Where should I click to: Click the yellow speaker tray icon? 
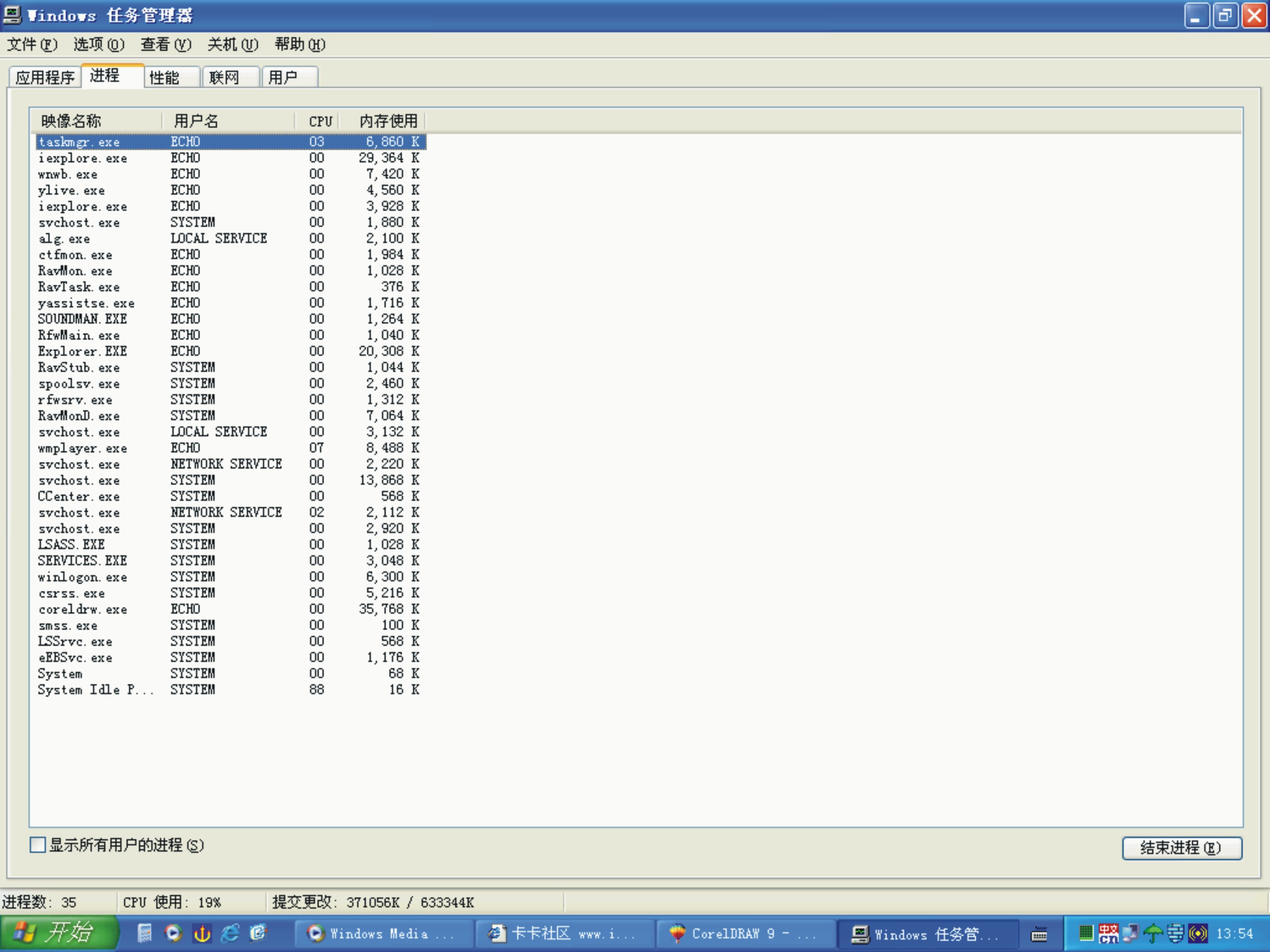[x=1198, y=934]
